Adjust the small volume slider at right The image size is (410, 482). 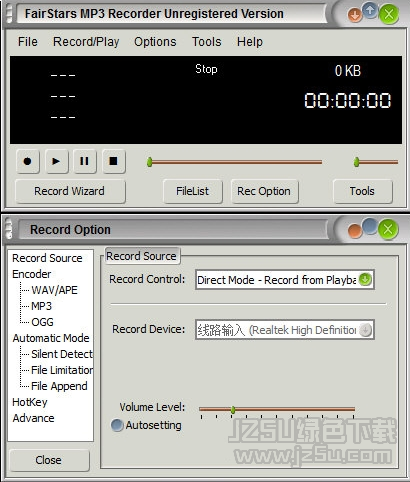point(376,162)
